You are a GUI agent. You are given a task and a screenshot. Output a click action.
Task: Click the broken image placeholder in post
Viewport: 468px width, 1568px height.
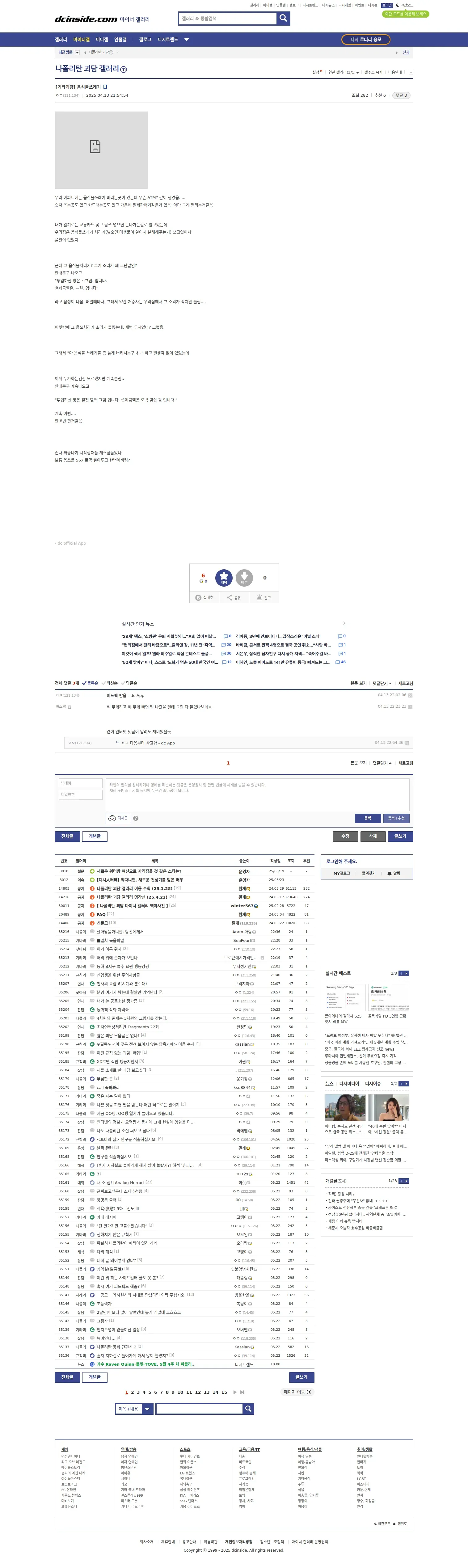(x=101, y=150)
